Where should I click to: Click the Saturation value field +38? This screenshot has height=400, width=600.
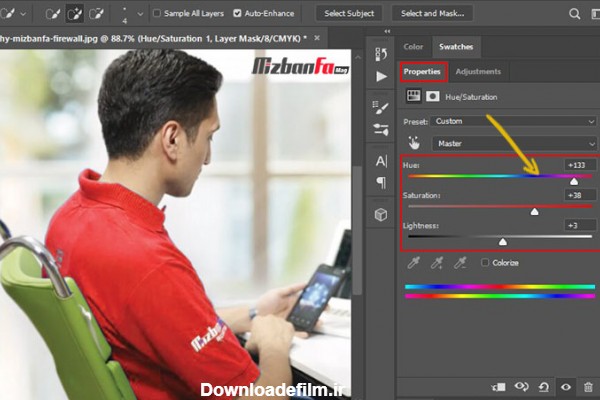(x=580, y=195)
